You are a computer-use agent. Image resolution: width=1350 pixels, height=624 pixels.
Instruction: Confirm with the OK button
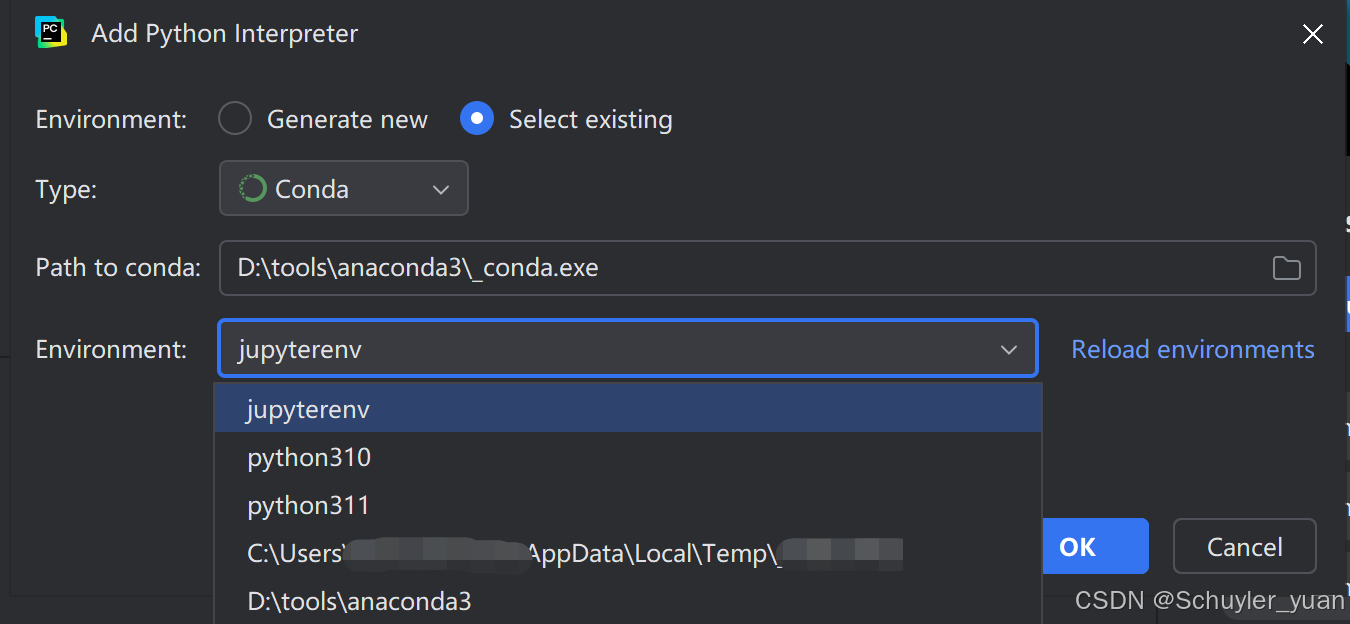(x=1094, y=546)
